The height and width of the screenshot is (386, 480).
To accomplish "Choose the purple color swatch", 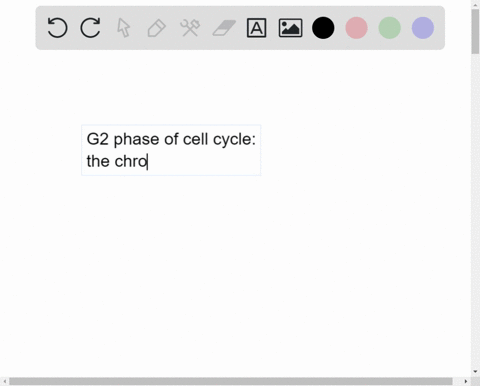I will pos(423,28).
